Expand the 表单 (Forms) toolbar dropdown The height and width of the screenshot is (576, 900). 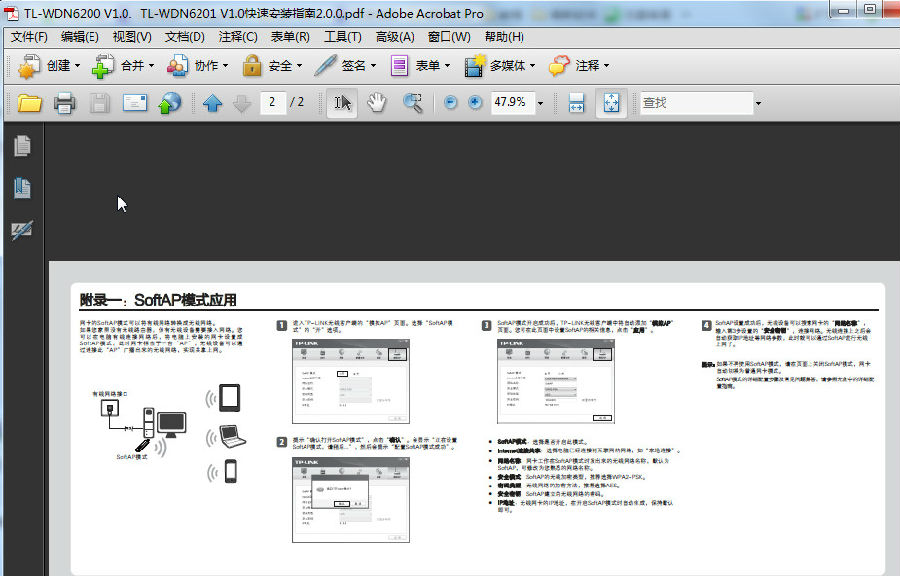point(447,66)
